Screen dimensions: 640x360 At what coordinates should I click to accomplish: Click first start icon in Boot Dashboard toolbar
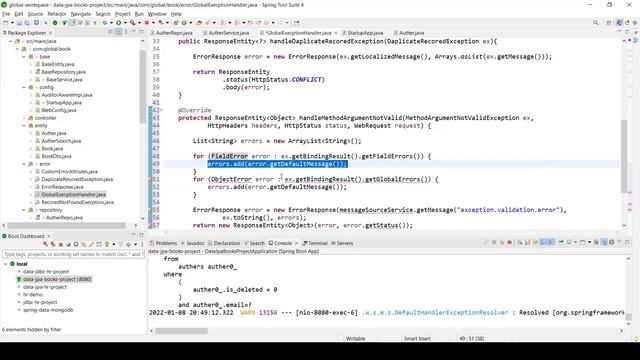click(46, 244)
